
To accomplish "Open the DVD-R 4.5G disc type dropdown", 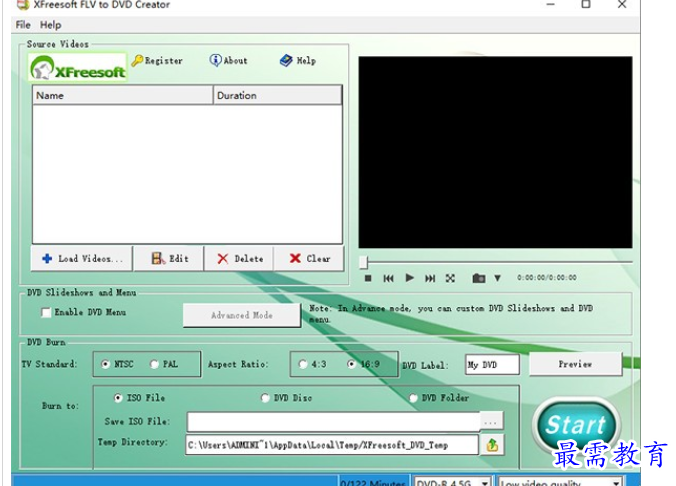I will click(x=452, y=482).
